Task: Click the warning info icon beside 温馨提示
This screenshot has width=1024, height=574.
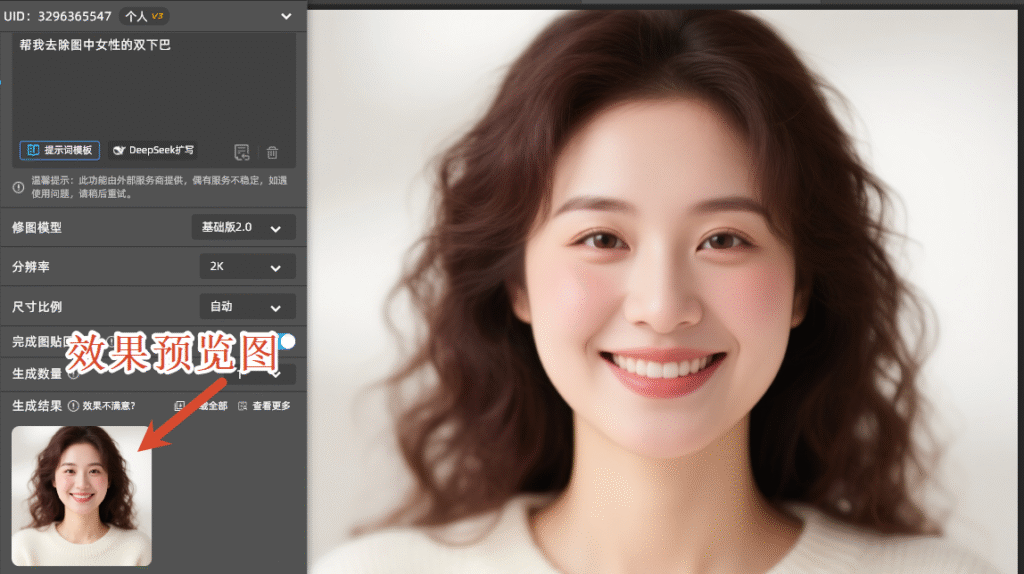Action: pos(19,187)
